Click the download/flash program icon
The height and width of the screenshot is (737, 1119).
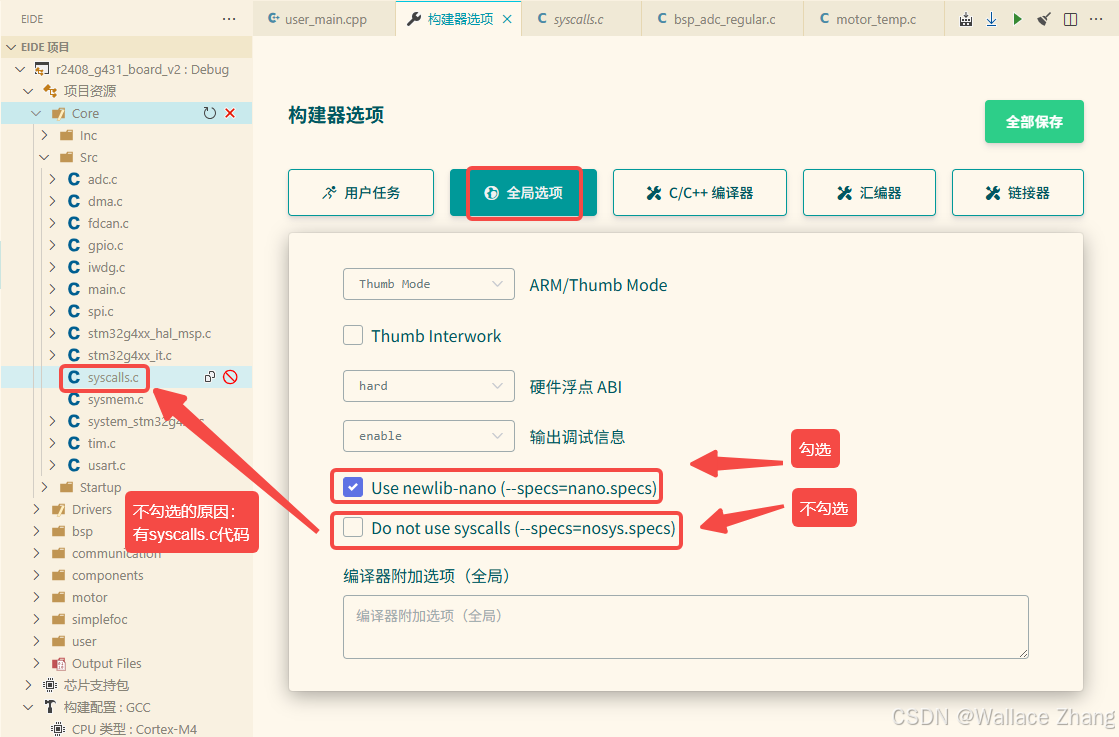991,19
